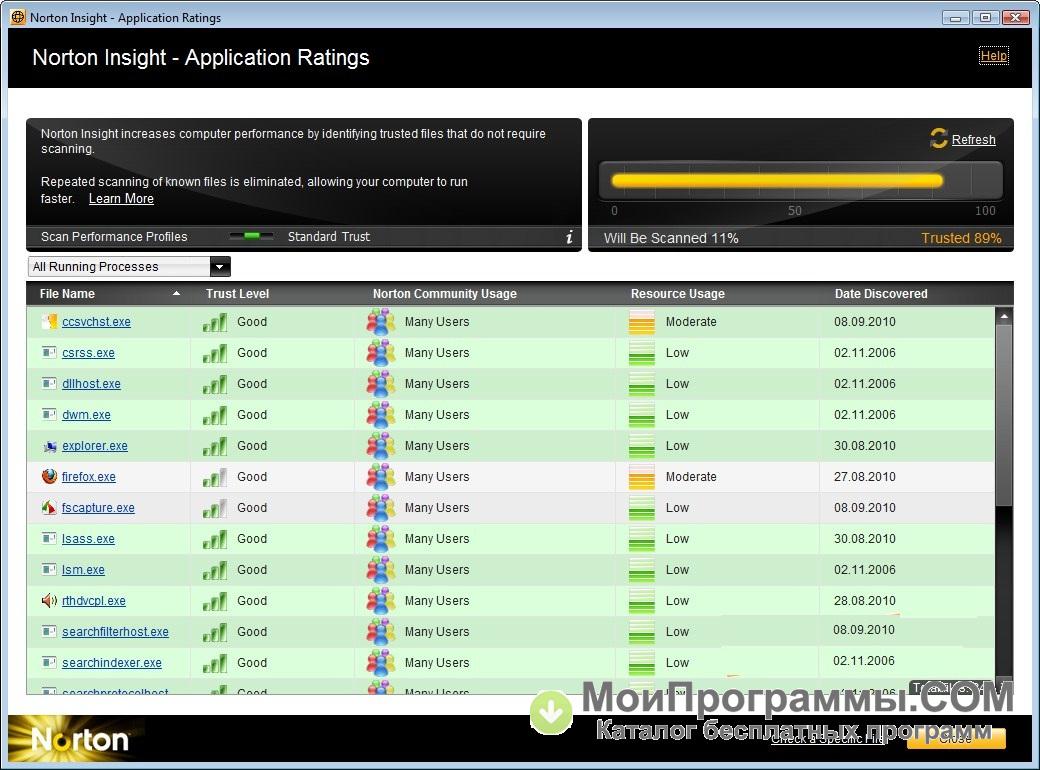Click the rthdvcpl.exe speaker icon
This screenshot has height=770, width=1040.
pos(49,600)
